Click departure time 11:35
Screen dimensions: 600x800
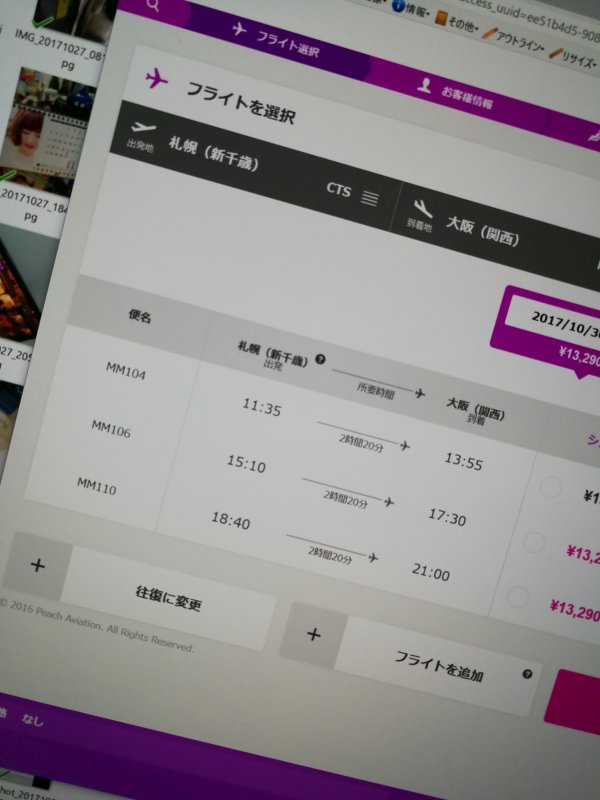tap(261, 407)
